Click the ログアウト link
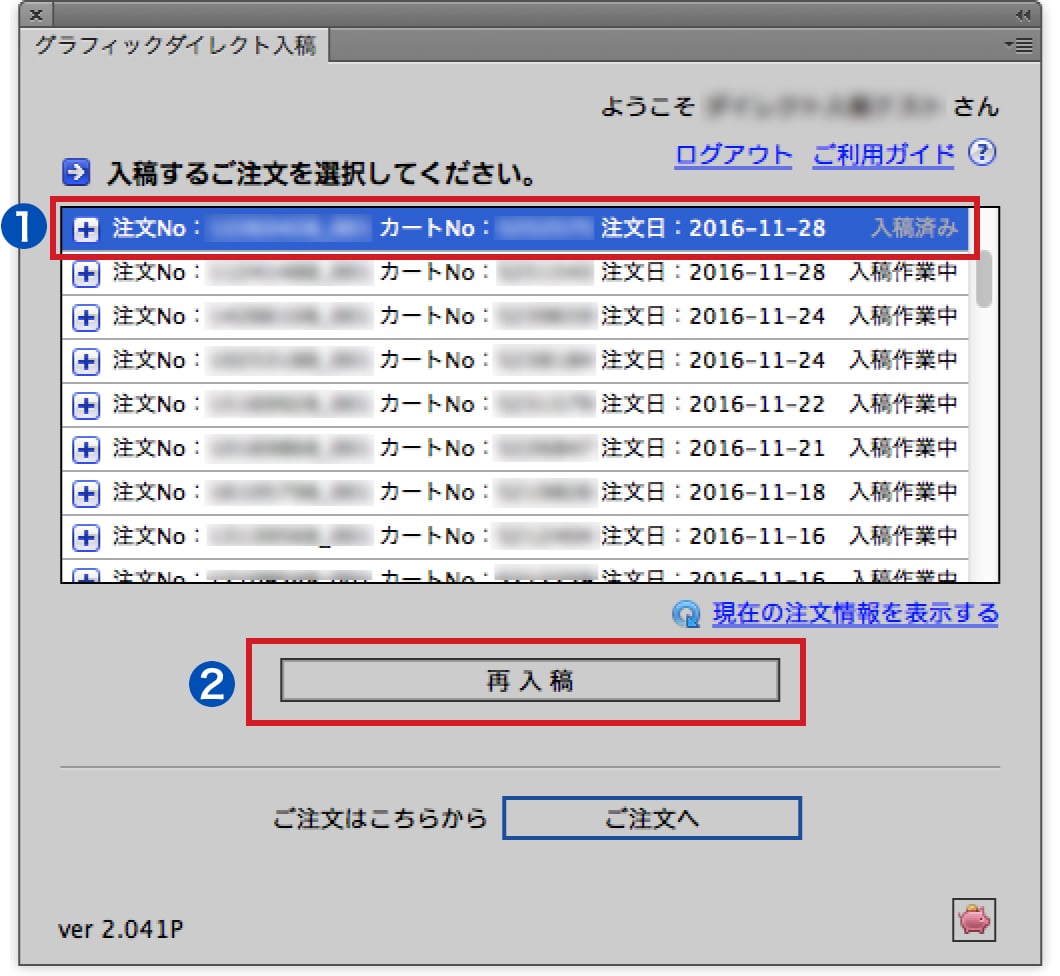Screen dimensions: 1060x976 [x=734, y=155]
